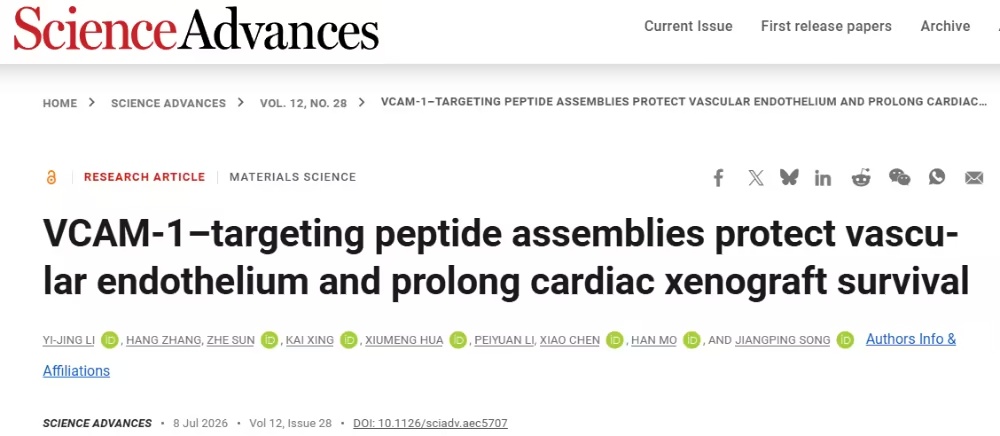Share article via WhatsApp icon
The image size is (1000, 436).
click(x=937, y=177)
